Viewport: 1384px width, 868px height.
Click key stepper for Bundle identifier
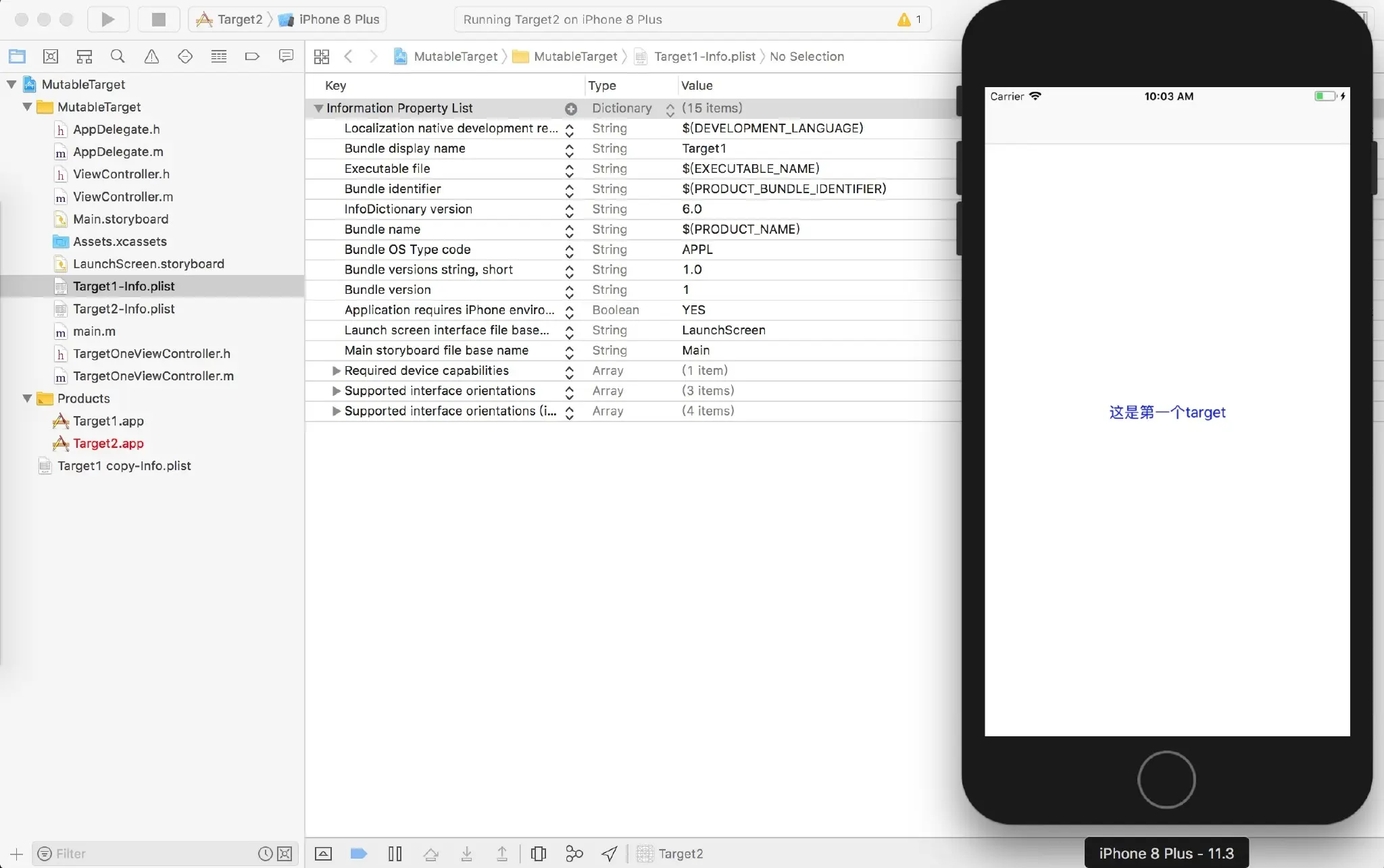570,190
